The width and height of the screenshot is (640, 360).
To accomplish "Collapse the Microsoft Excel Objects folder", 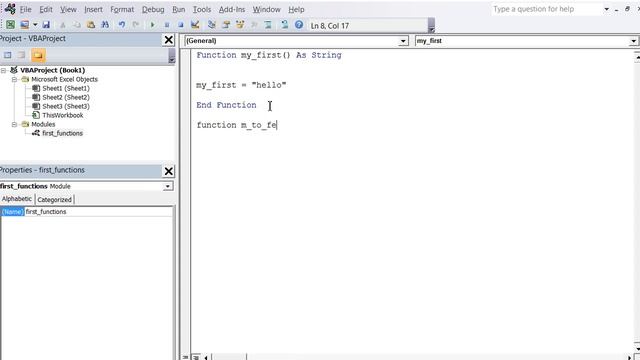I will (x=14, y=79).
